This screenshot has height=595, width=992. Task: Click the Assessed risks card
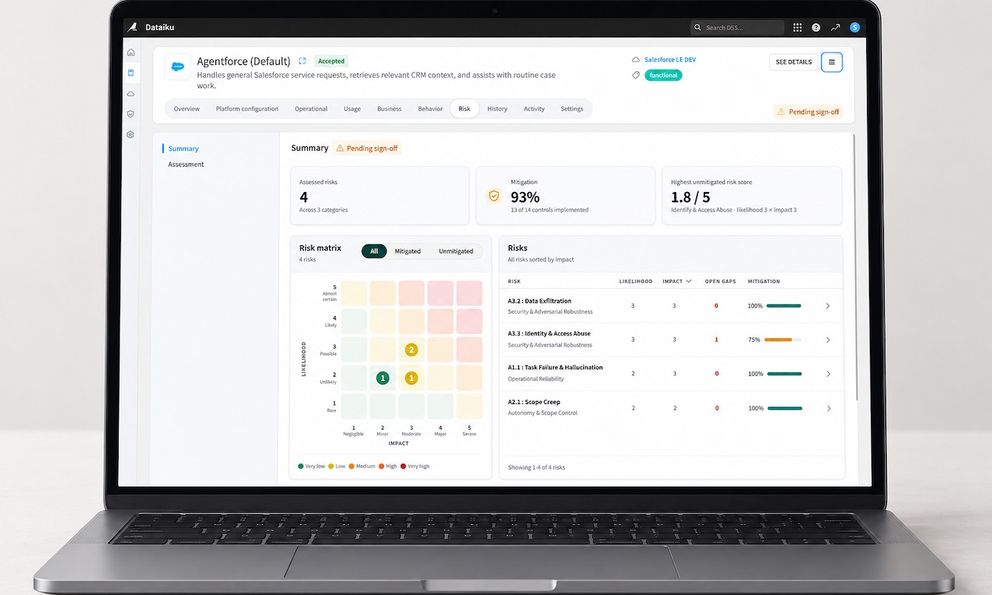point(380,196)
